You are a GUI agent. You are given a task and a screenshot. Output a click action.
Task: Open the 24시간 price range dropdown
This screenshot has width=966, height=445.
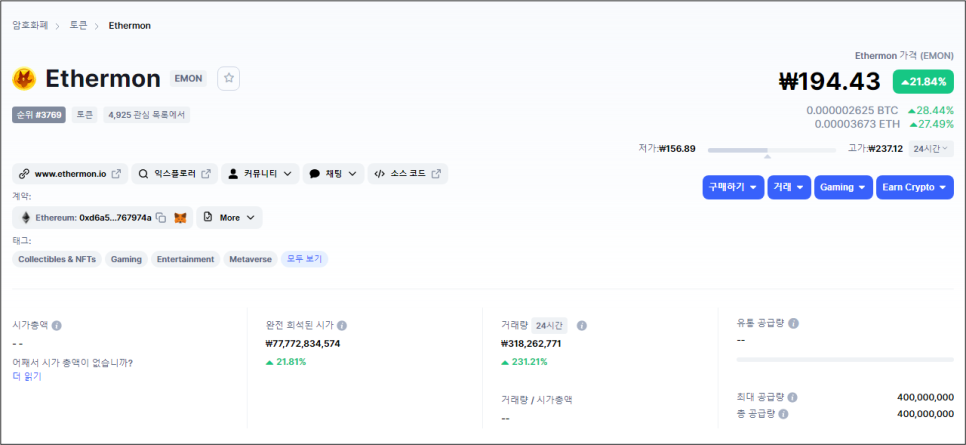tap(931, 149)
